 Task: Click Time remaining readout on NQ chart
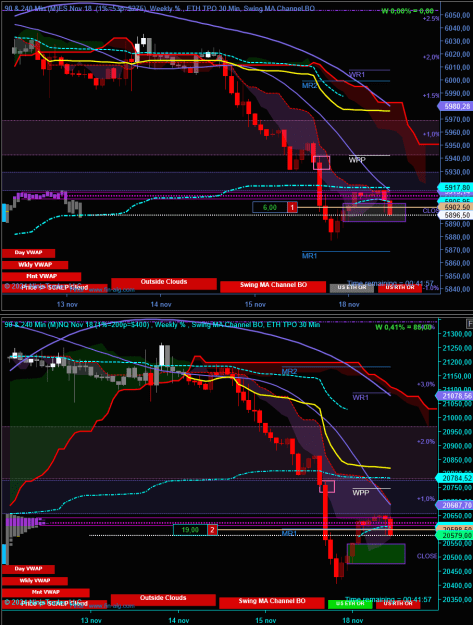pos(388,599)
